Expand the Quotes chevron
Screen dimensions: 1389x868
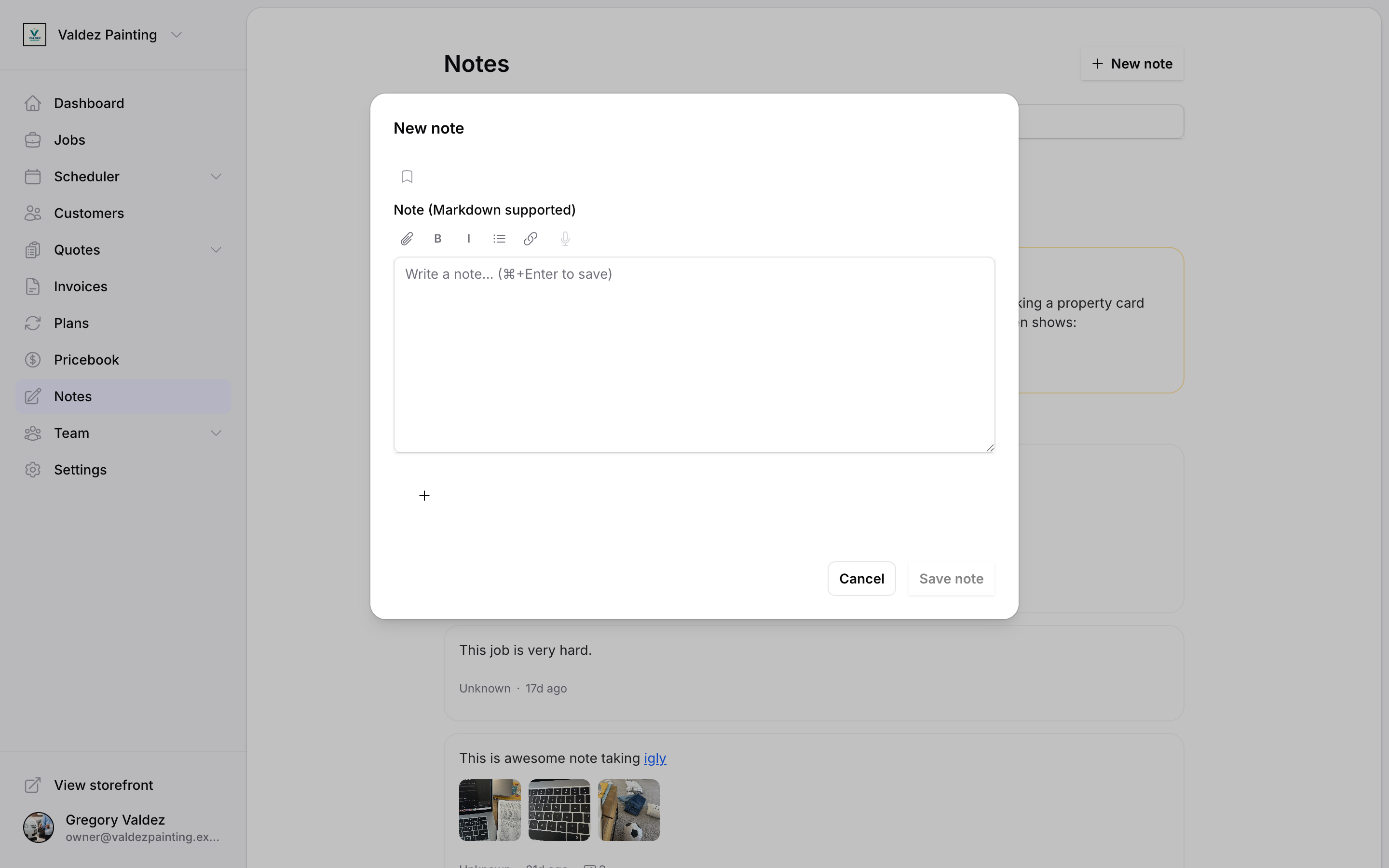[216, 250]
